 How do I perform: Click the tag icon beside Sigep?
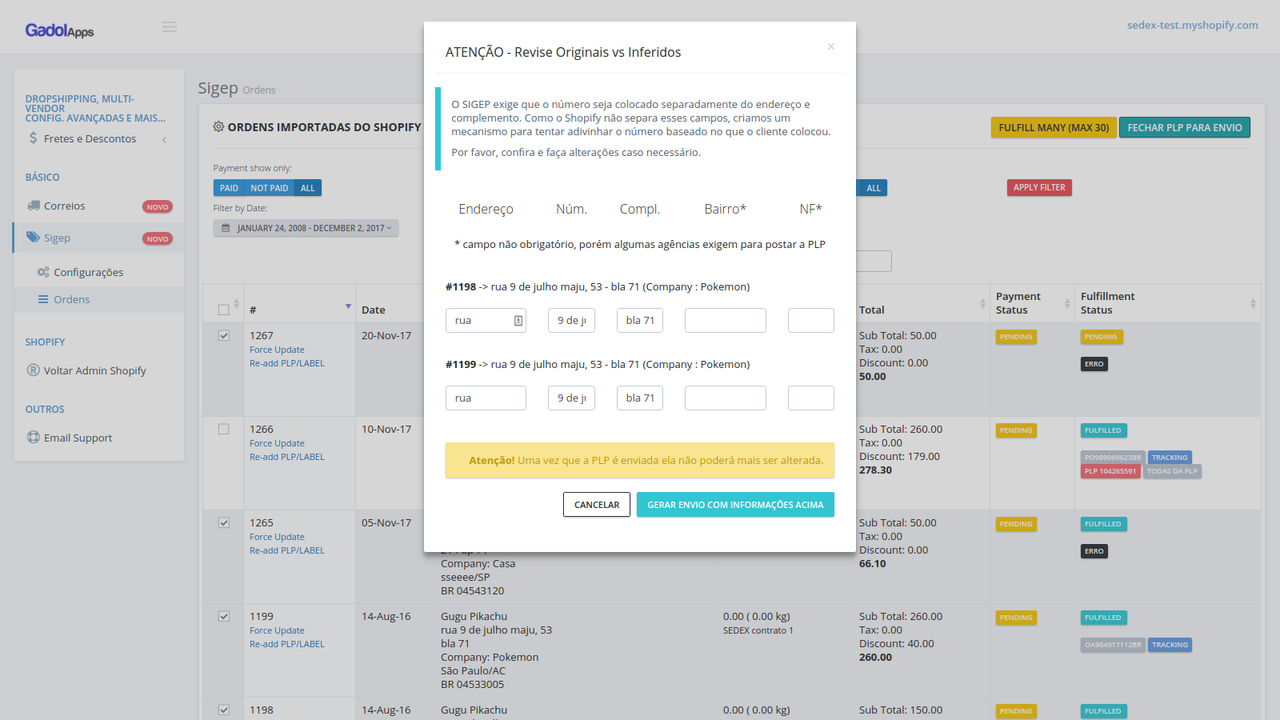tap(34, 238)
